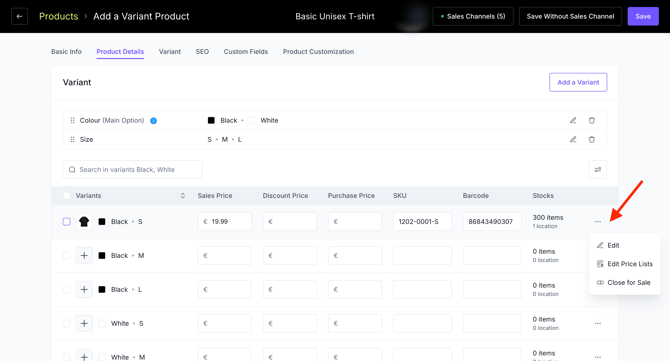
Task: Open the Black S t-shirt thumbnail
Action: (x=84, y=222)
